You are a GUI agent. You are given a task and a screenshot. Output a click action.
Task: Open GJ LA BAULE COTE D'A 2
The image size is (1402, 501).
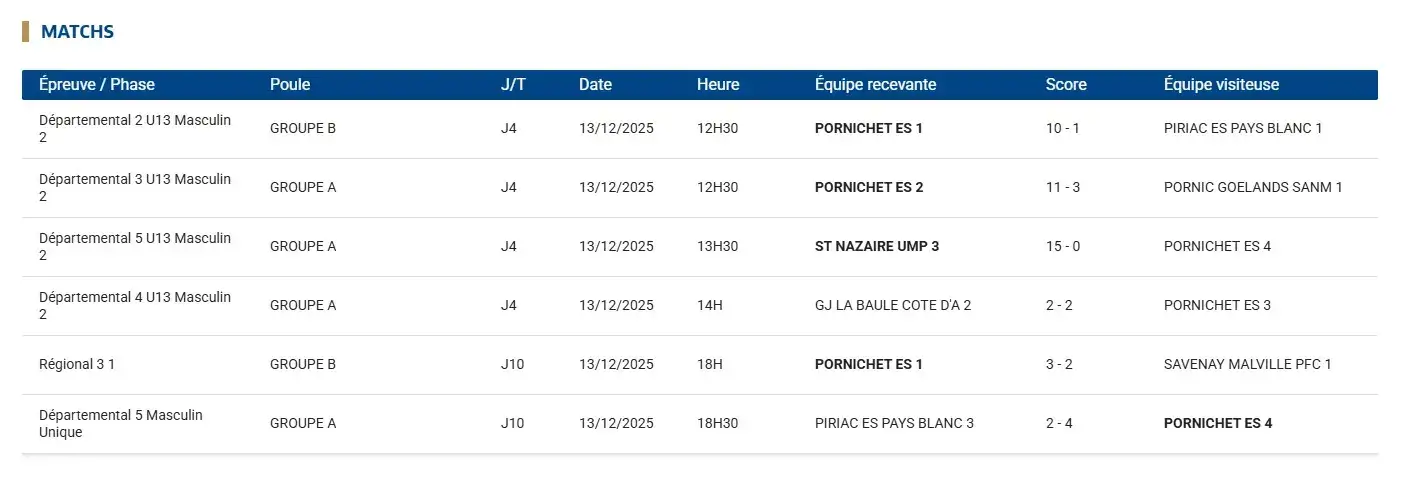893,306
